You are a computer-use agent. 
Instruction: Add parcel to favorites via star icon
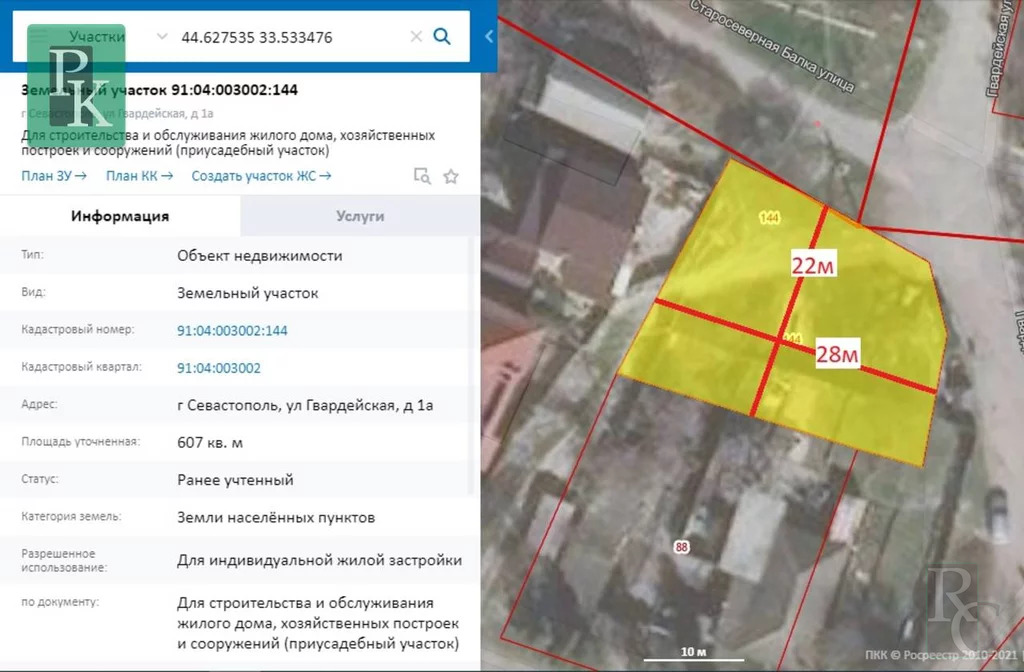click(450, 176)
